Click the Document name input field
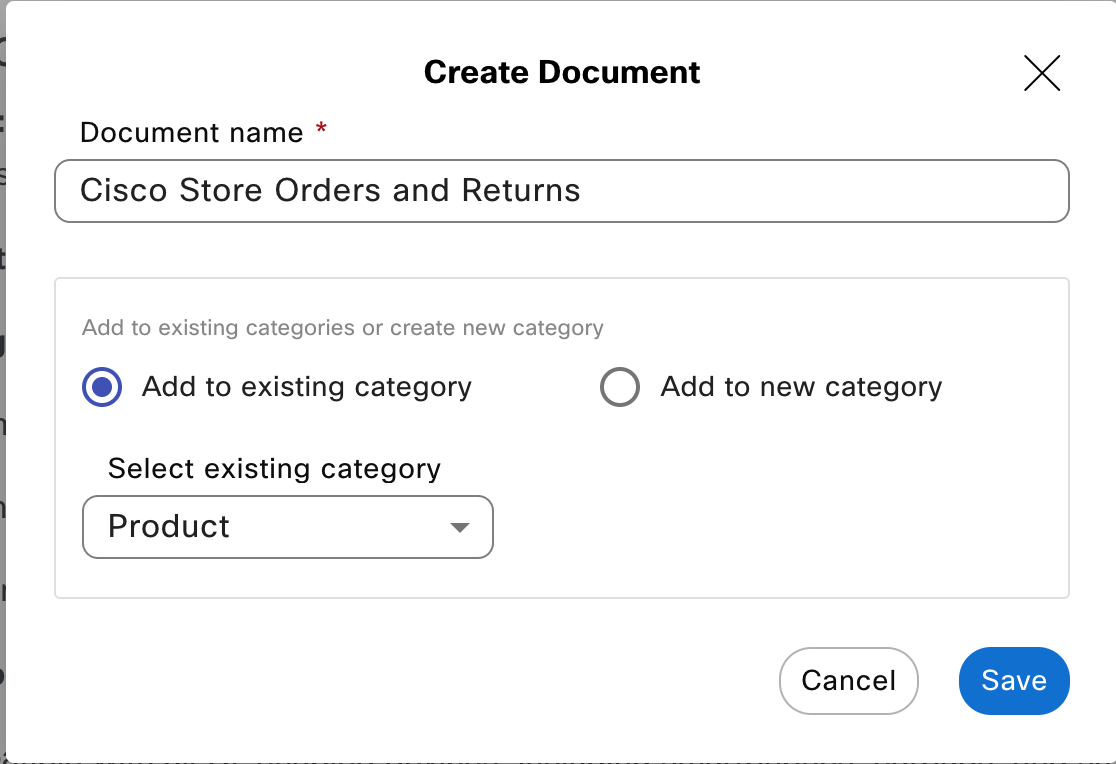 tap(560, 190)
